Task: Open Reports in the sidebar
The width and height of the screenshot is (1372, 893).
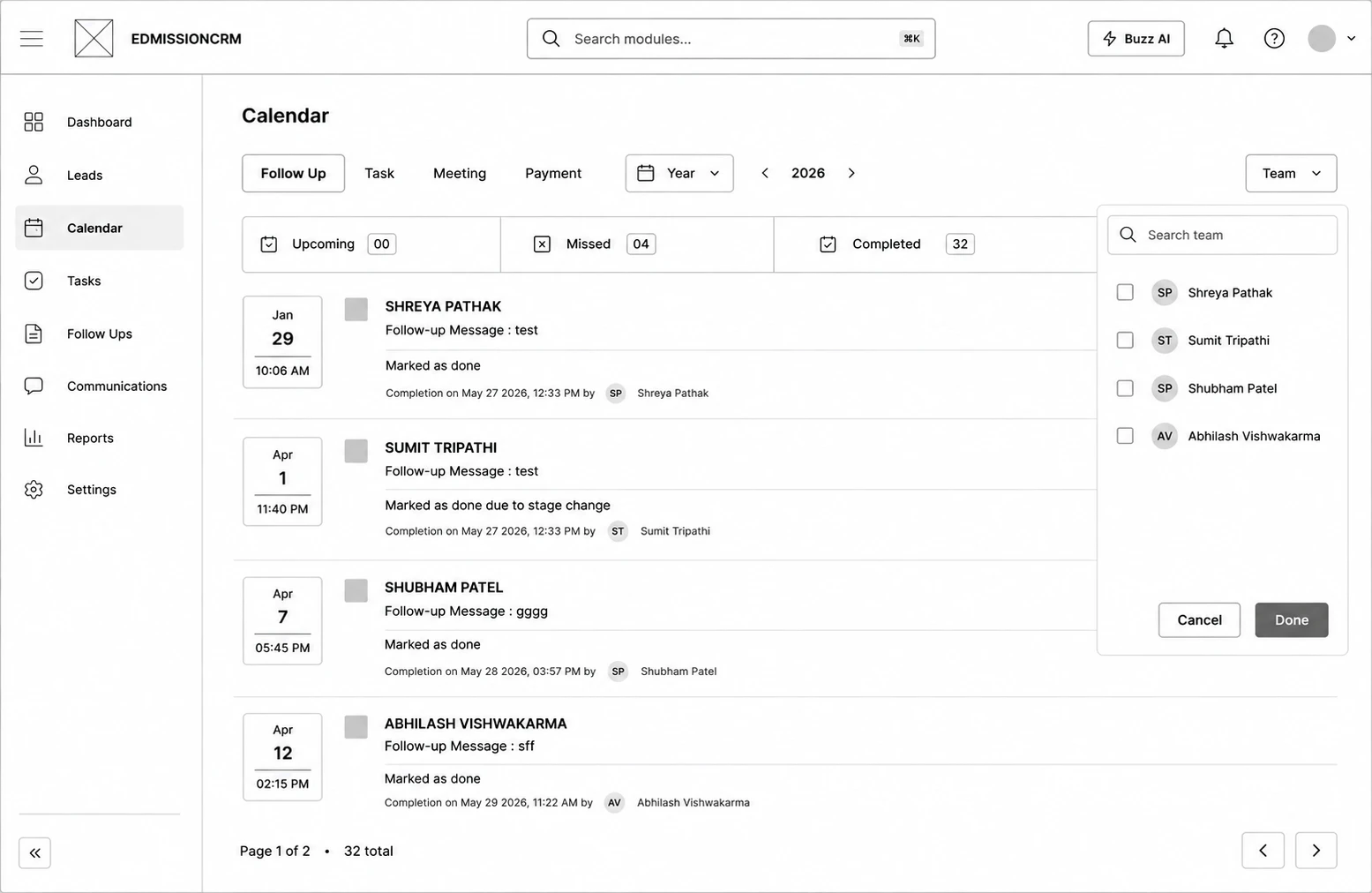Action: [99, 438]
